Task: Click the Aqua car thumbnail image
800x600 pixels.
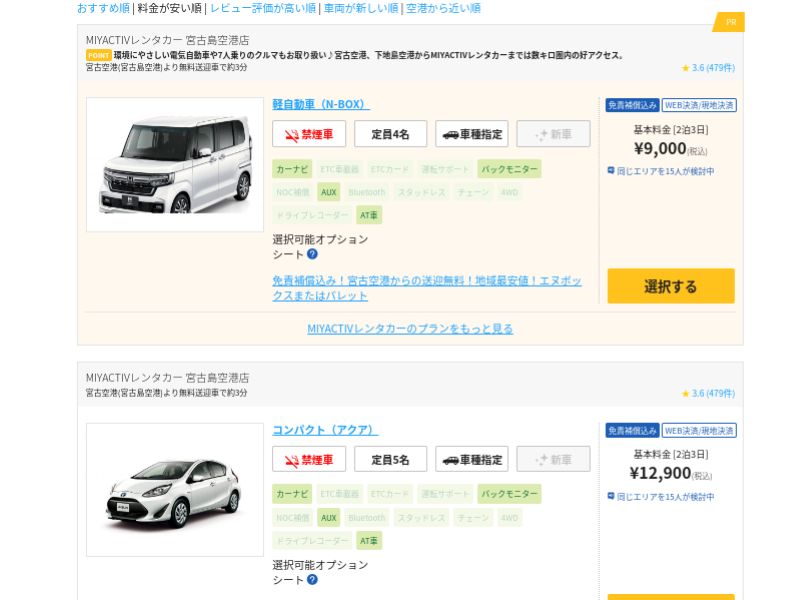Action: point(175,490)
